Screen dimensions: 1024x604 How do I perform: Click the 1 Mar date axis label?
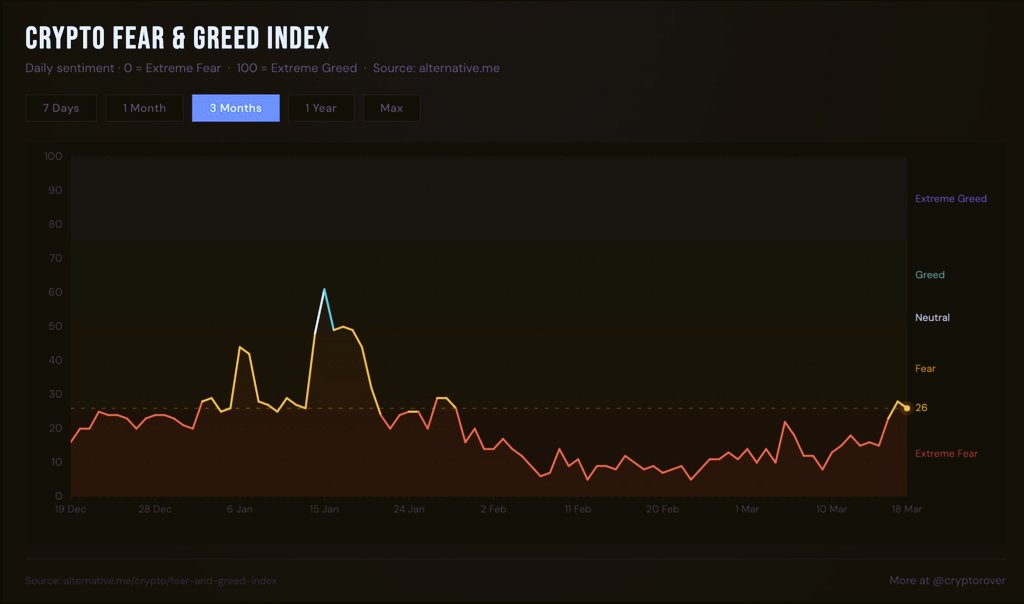coord(747,509)
